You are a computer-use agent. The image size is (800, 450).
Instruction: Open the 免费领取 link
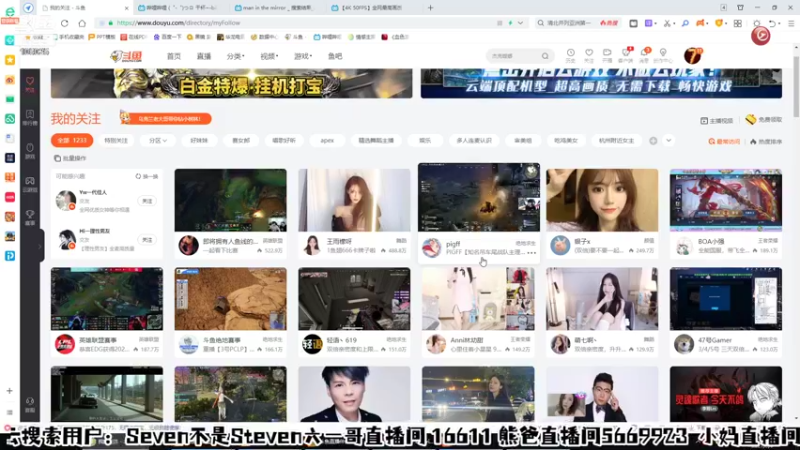pos(763,119)
